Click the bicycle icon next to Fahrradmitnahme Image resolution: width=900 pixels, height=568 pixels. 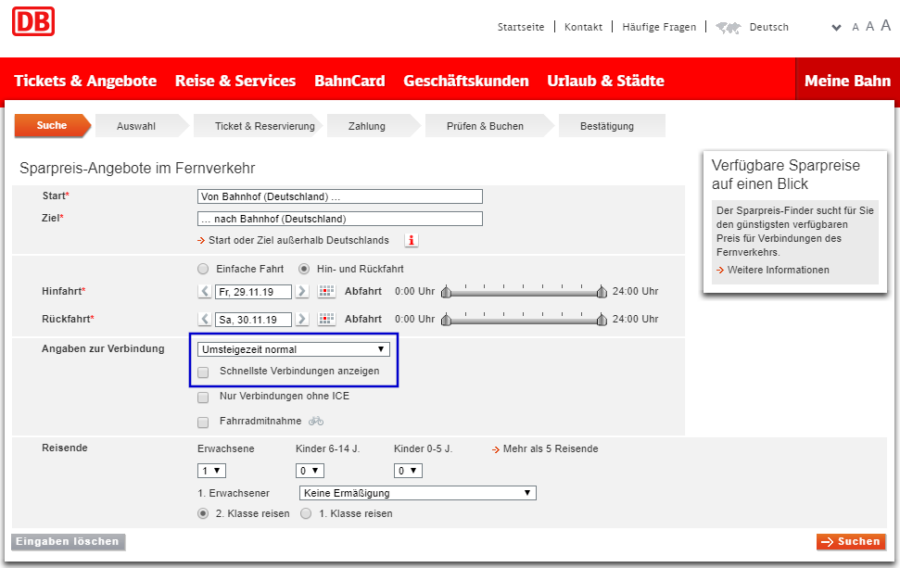coord(316,421)
